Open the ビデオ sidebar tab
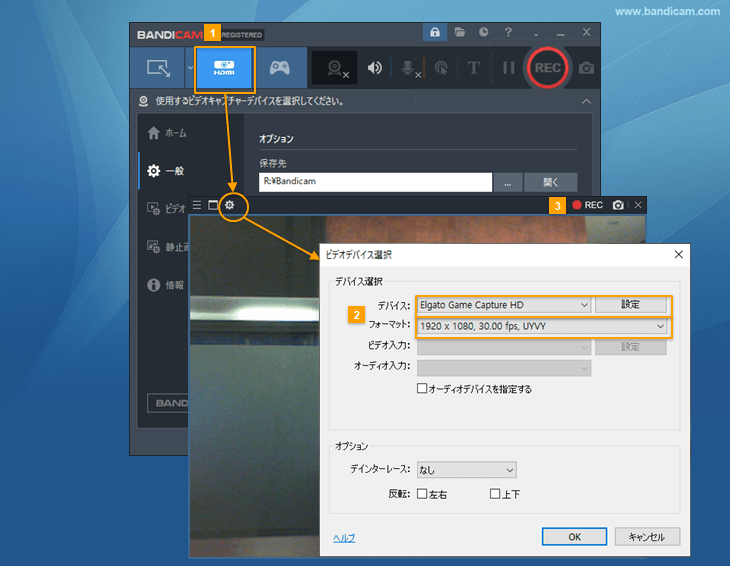730x566 pixels. [166, 209]
